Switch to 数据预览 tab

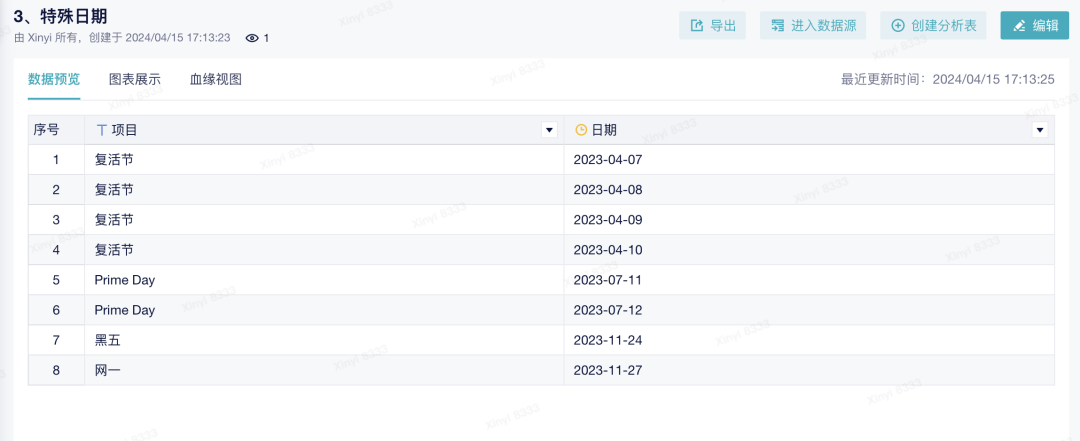click(54, 79)
